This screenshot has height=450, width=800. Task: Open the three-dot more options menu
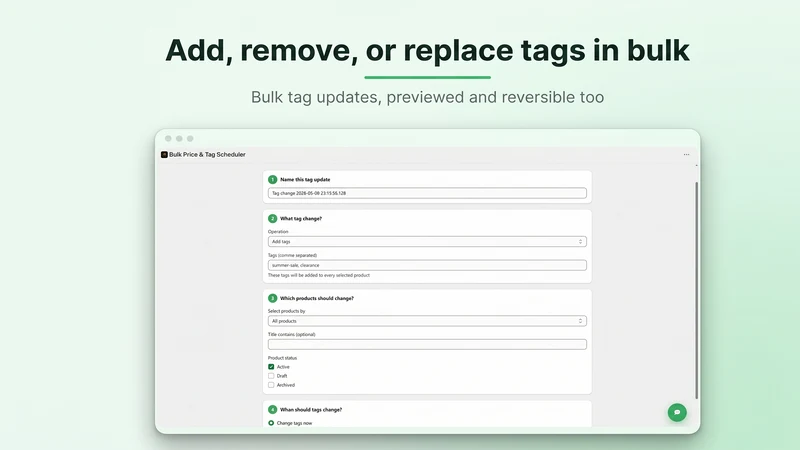[686, 155]
